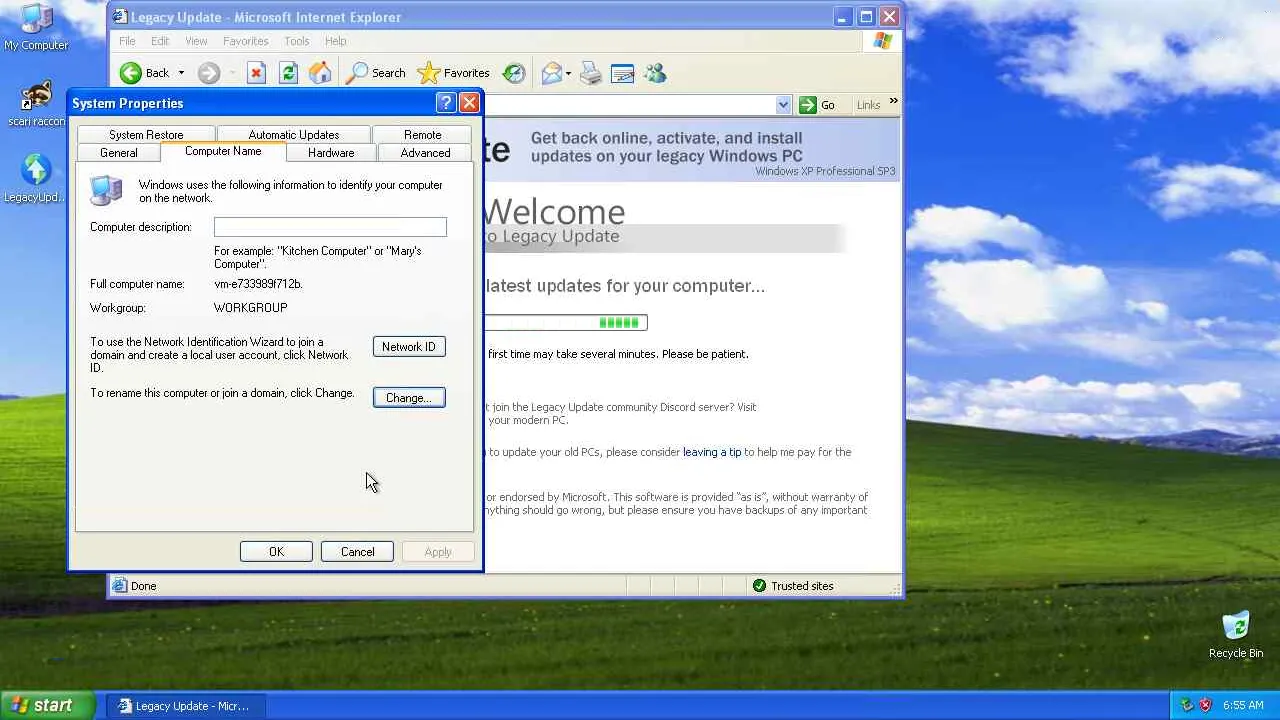The height and width of the screenshot is (720, 1280).
Task: Click the Network ID button
Action: [x=409, y=347]
